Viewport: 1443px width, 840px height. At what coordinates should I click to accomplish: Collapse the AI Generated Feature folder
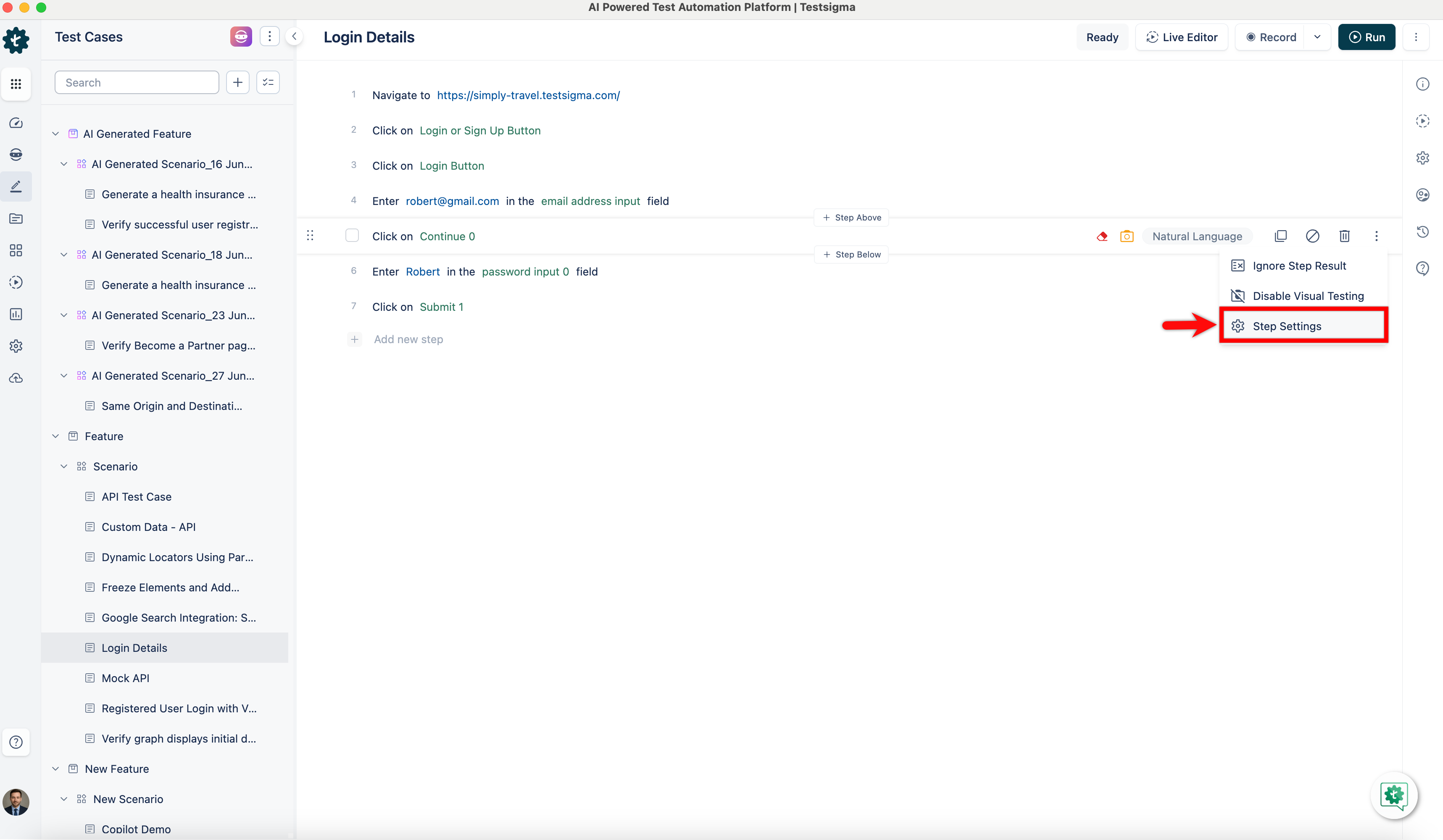pos(55,134)
